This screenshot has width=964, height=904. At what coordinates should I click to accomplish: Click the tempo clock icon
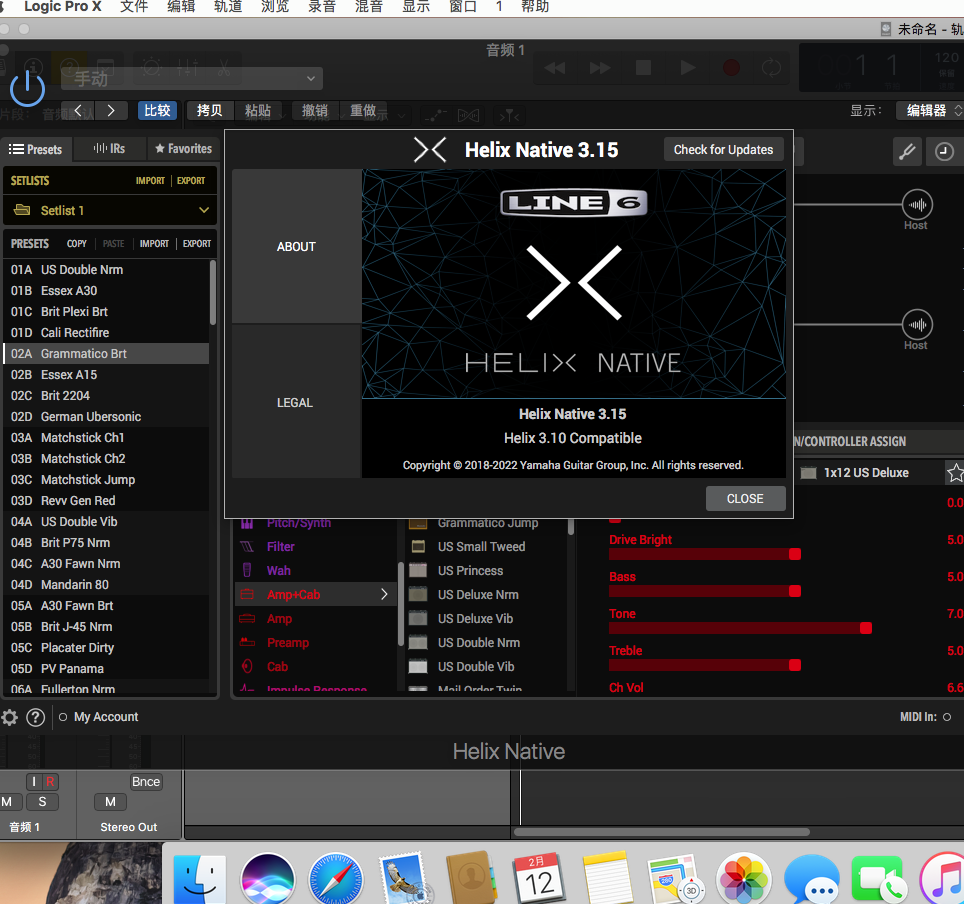coord(944,151)
